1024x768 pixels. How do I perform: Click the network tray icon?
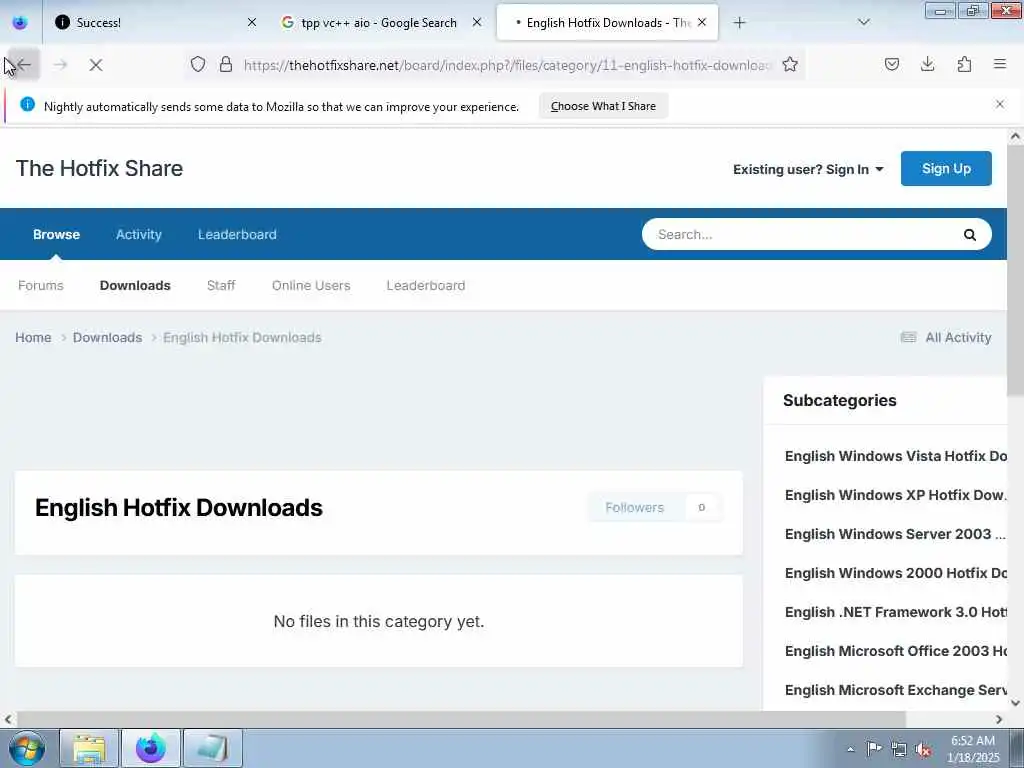899,749
